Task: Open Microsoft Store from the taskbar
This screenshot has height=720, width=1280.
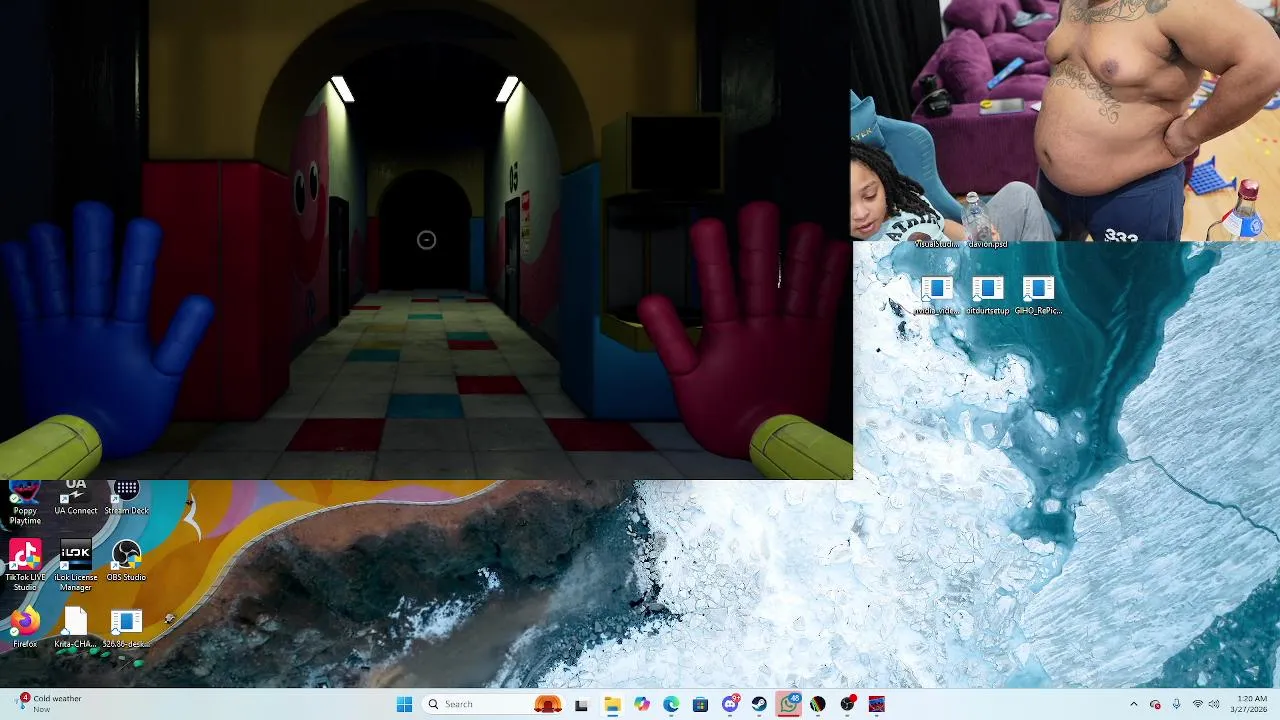Action: coord(700,704)
